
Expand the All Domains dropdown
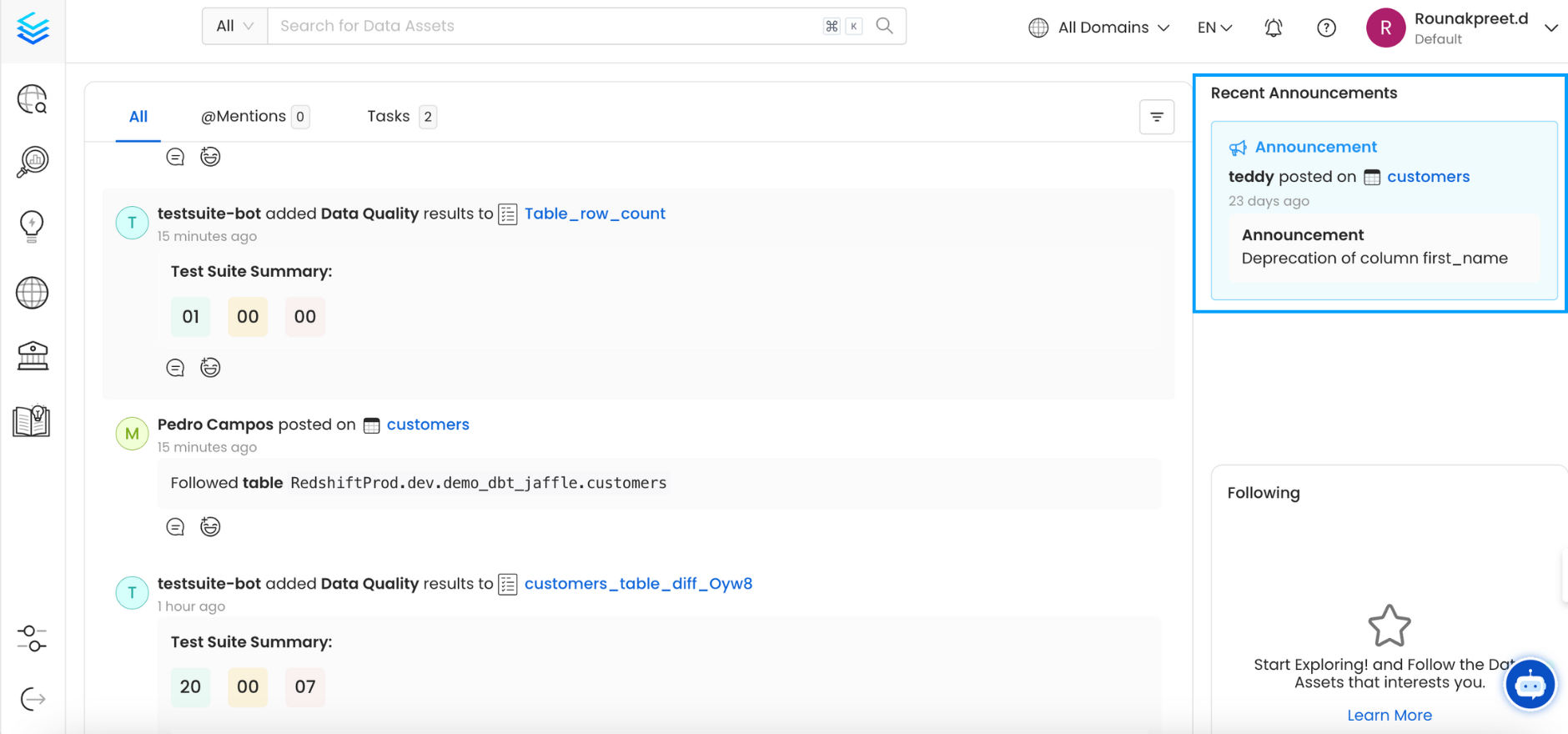point(1099,28)
